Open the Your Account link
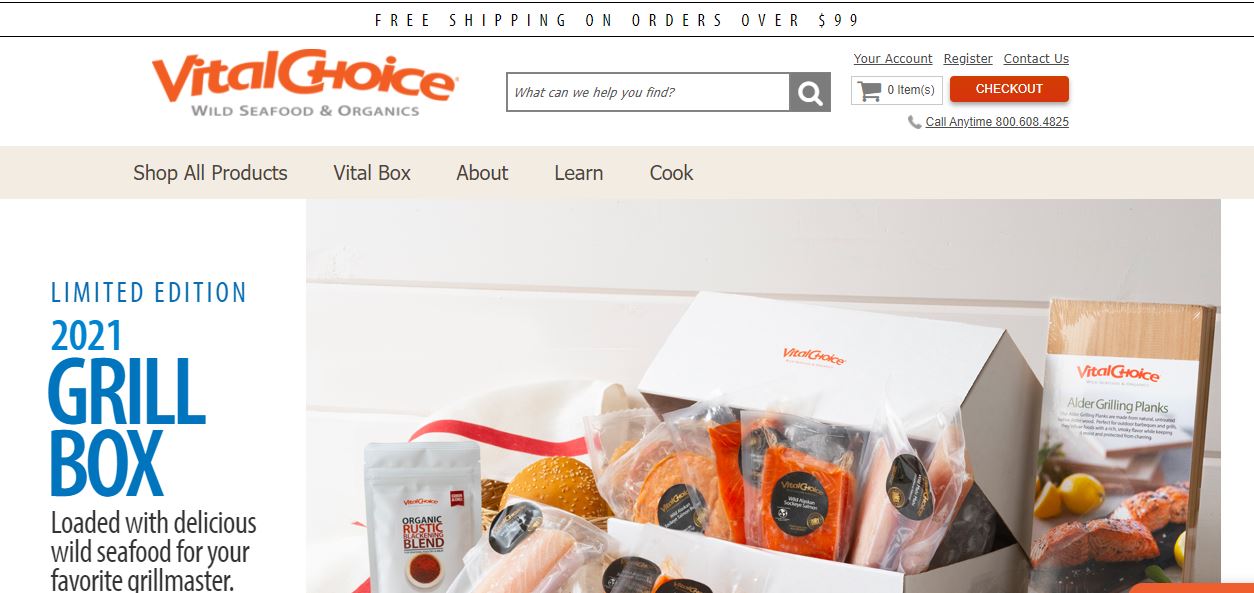This screenshot has width=1254, height=593. 893,59
